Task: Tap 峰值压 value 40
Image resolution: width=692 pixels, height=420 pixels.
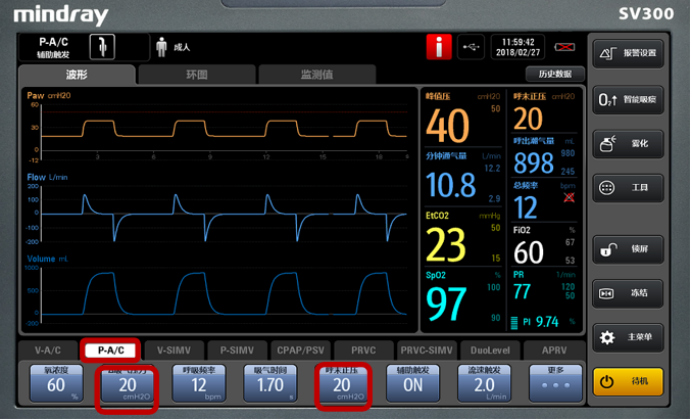Action: [x=447, y=126]
